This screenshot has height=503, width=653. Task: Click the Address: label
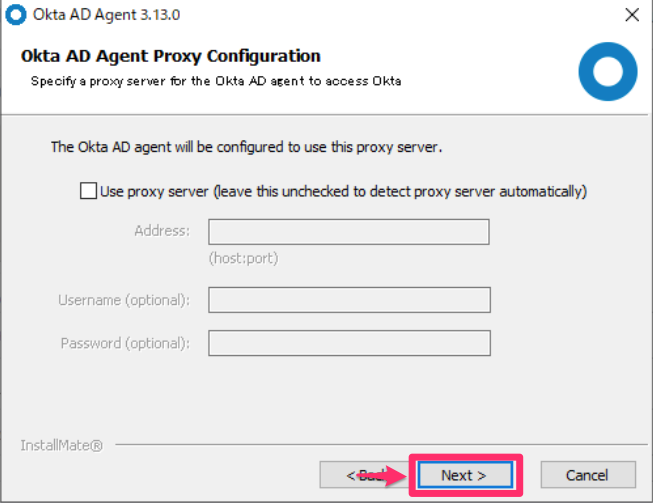[161, 231]
